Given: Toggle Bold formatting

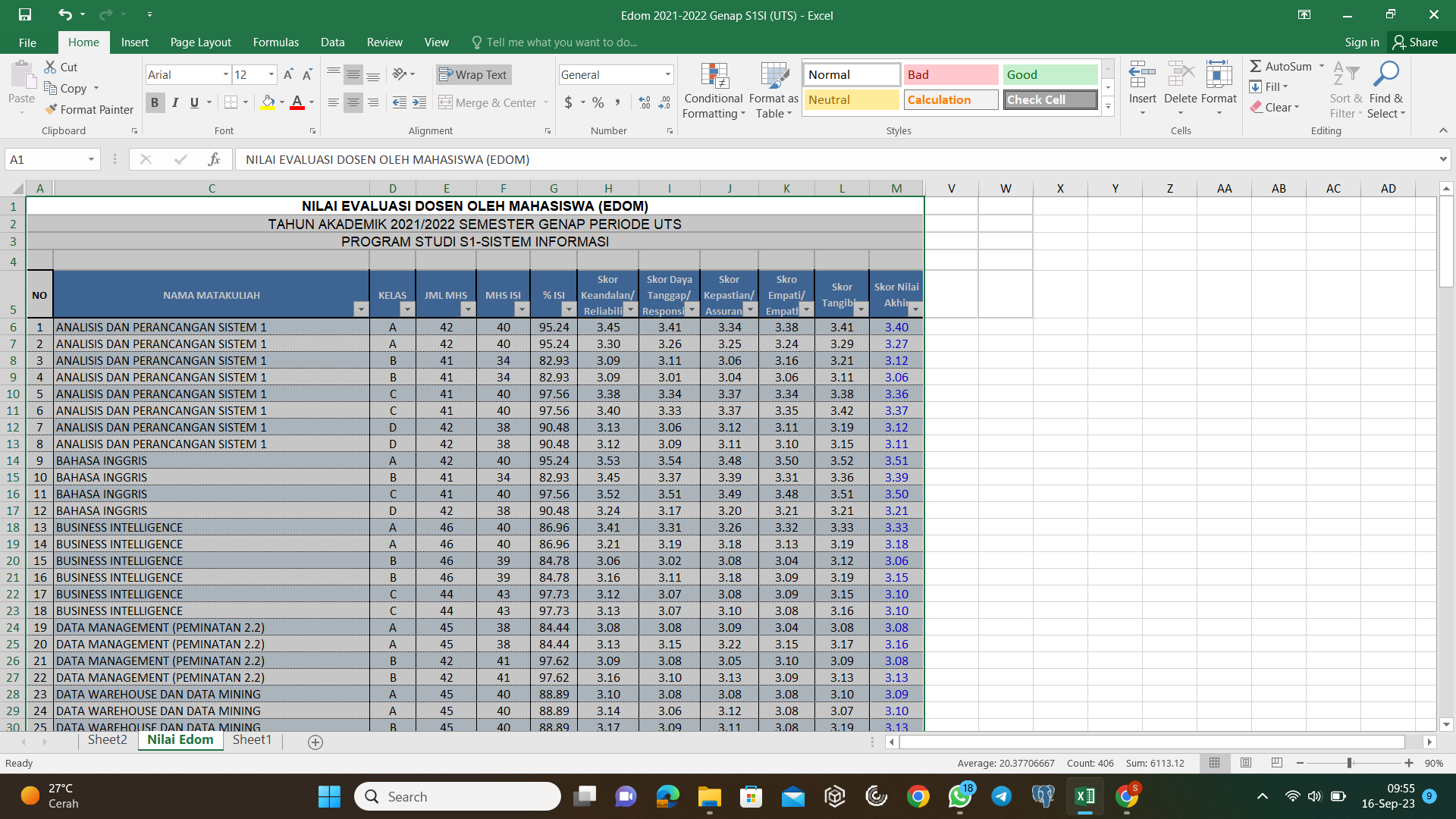Looking at the screenshot, I should [155, 102].
